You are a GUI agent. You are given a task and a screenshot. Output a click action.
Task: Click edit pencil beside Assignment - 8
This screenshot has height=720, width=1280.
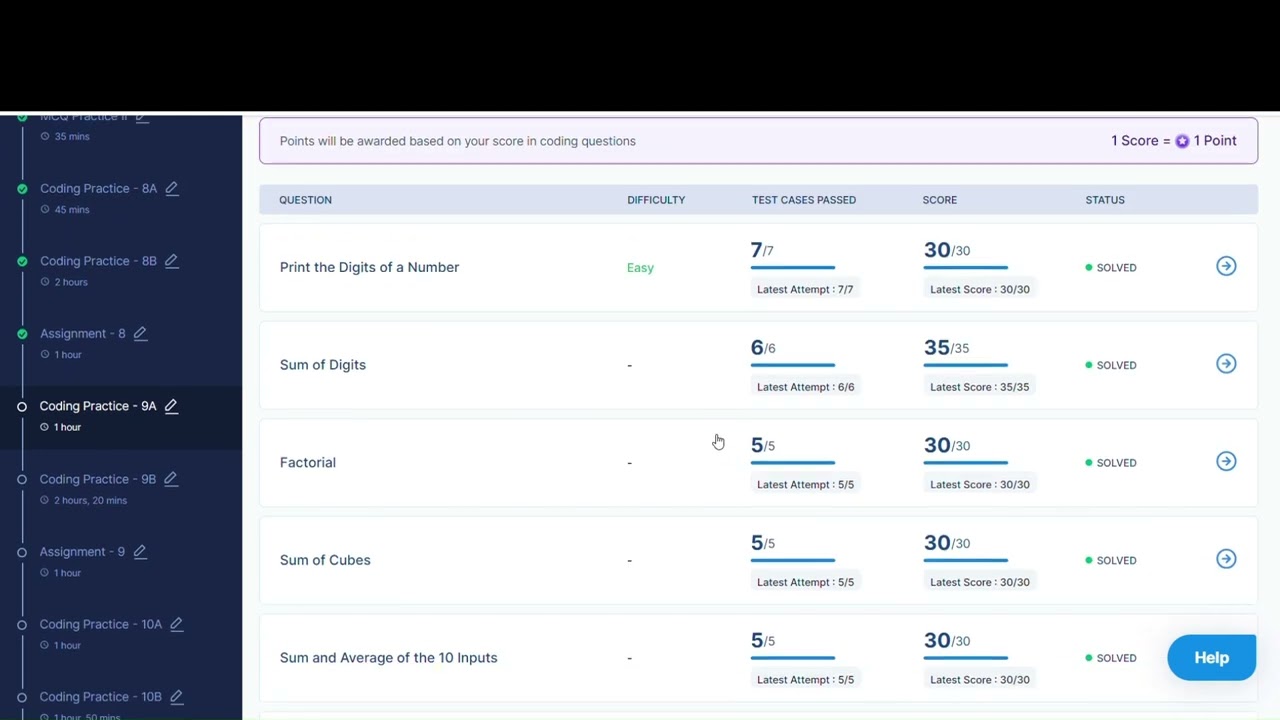140,333
